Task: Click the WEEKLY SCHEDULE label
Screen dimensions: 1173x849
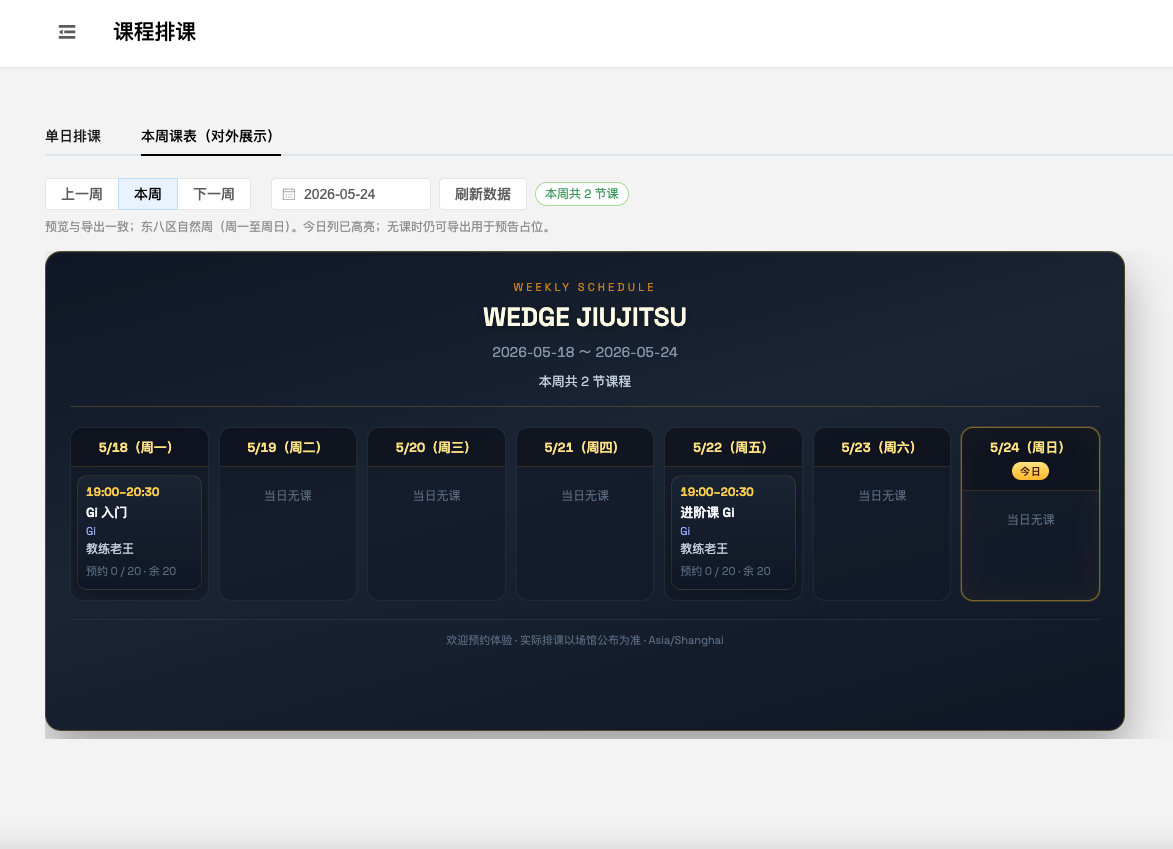Action: [x=584, y=287]
